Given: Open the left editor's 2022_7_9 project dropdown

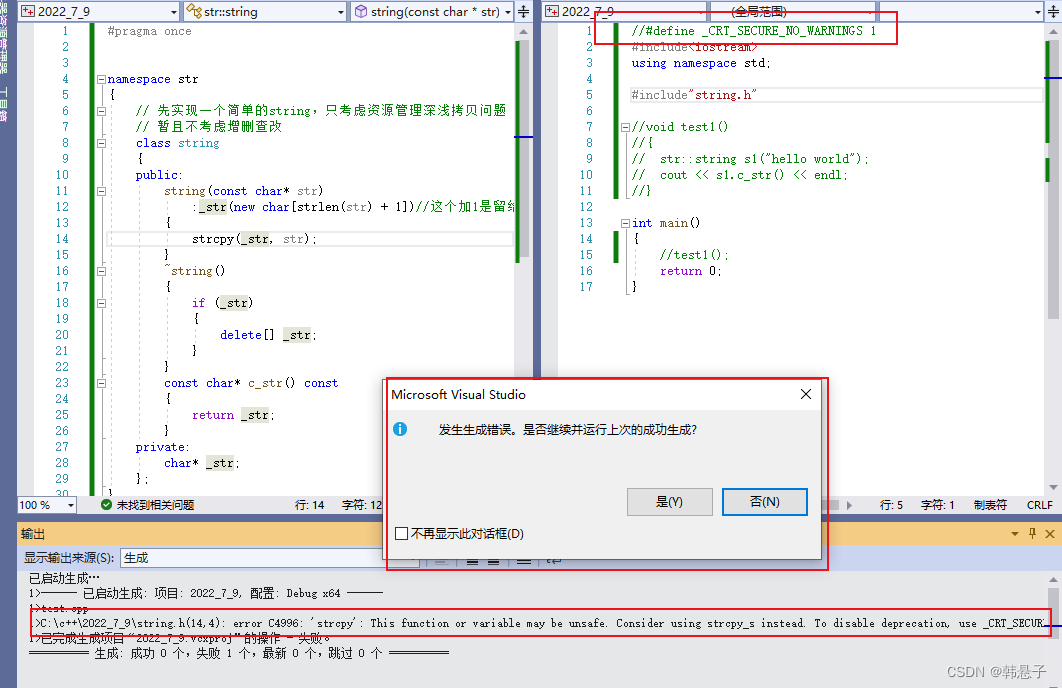Looking at the screenshot, I should pos(99,12).
